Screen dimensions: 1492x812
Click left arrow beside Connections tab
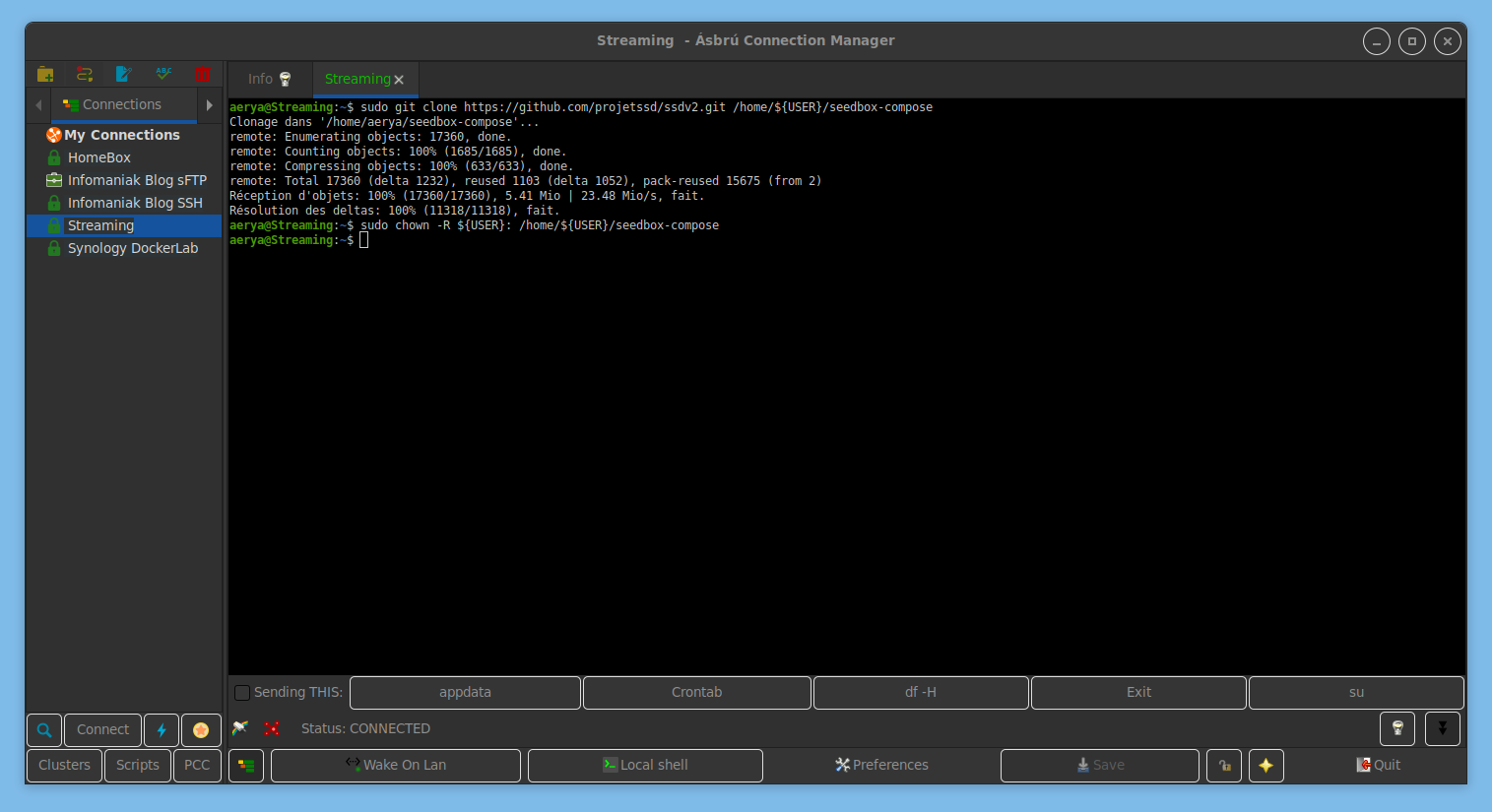[x=38, y=105]
